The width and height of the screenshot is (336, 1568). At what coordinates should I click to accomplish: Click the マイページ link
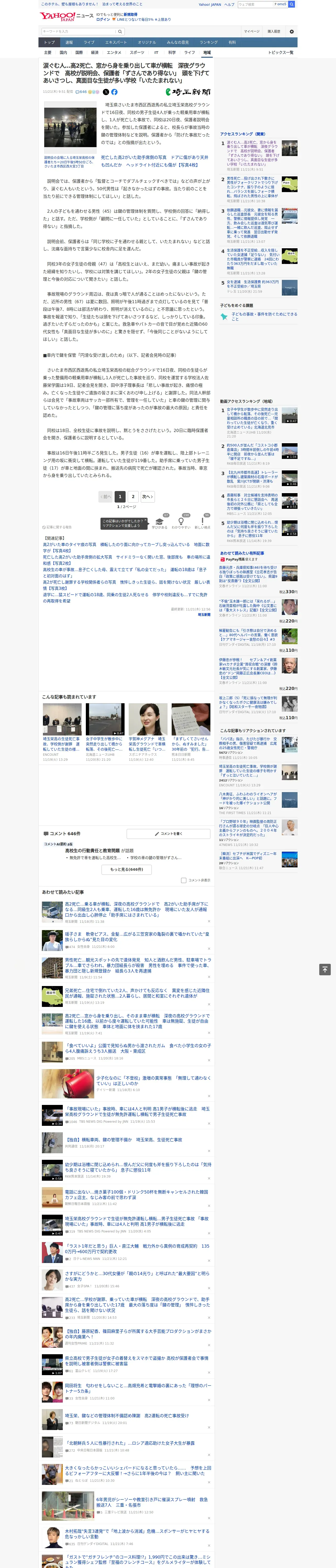tap(251, 31)
